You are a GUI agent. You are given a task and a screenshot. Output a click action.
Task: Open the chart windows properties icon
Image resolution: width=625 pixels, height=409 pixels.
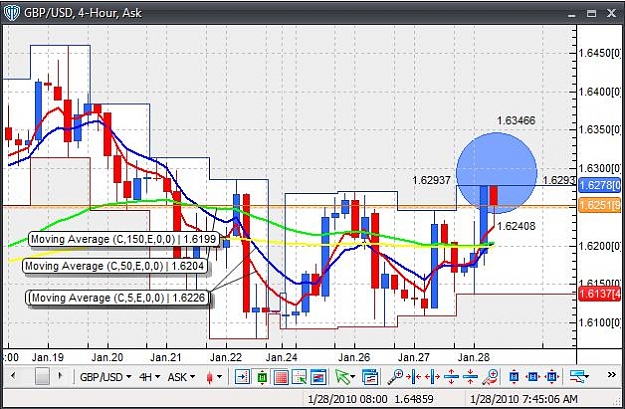370,376
